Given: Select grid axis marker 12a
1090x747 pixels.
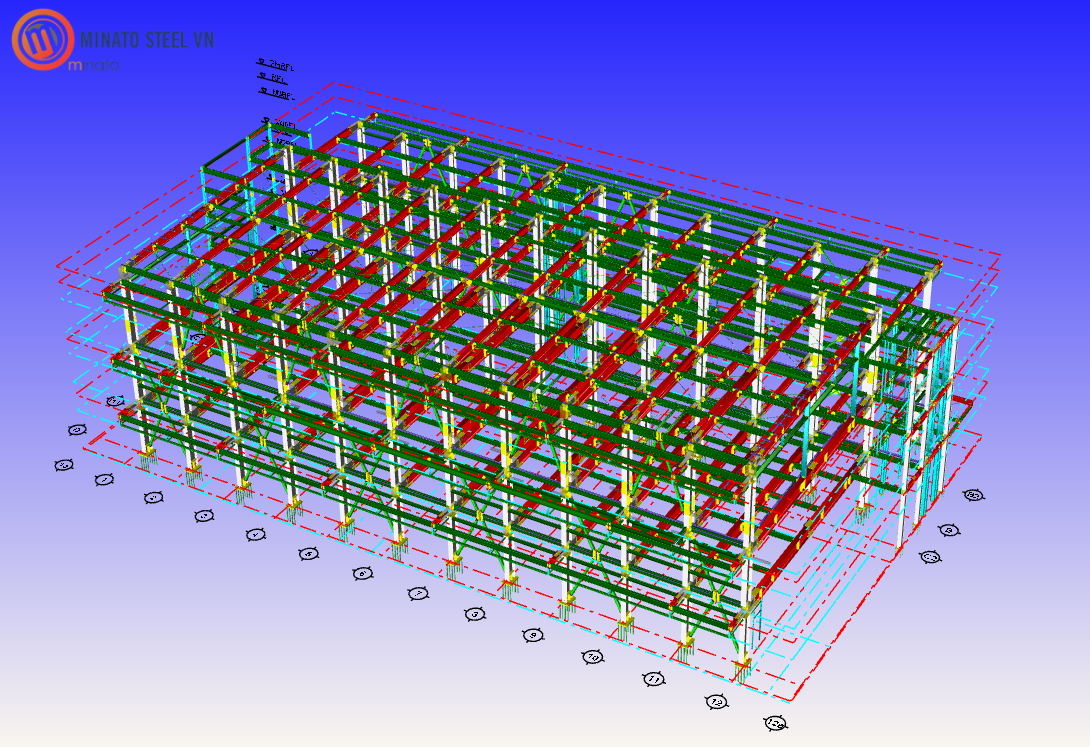Looking at the screenshot, I should [776, 723].
